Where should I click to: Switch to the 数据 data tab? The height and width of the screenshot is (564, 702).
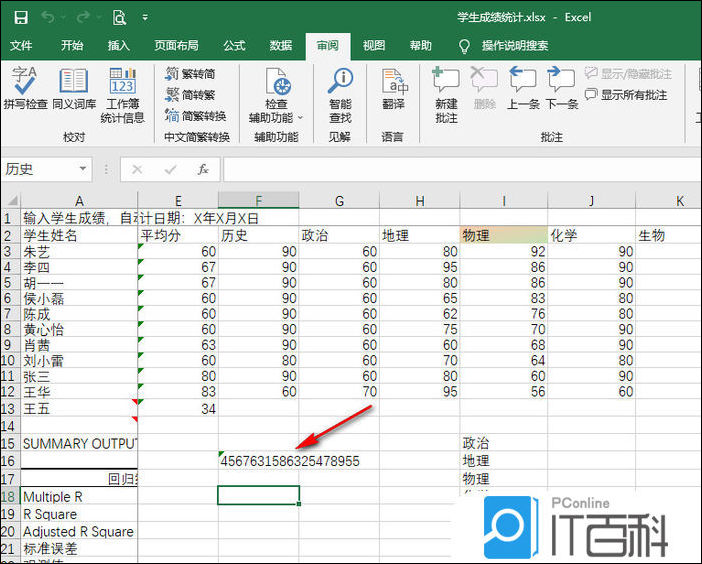(281, 46)
